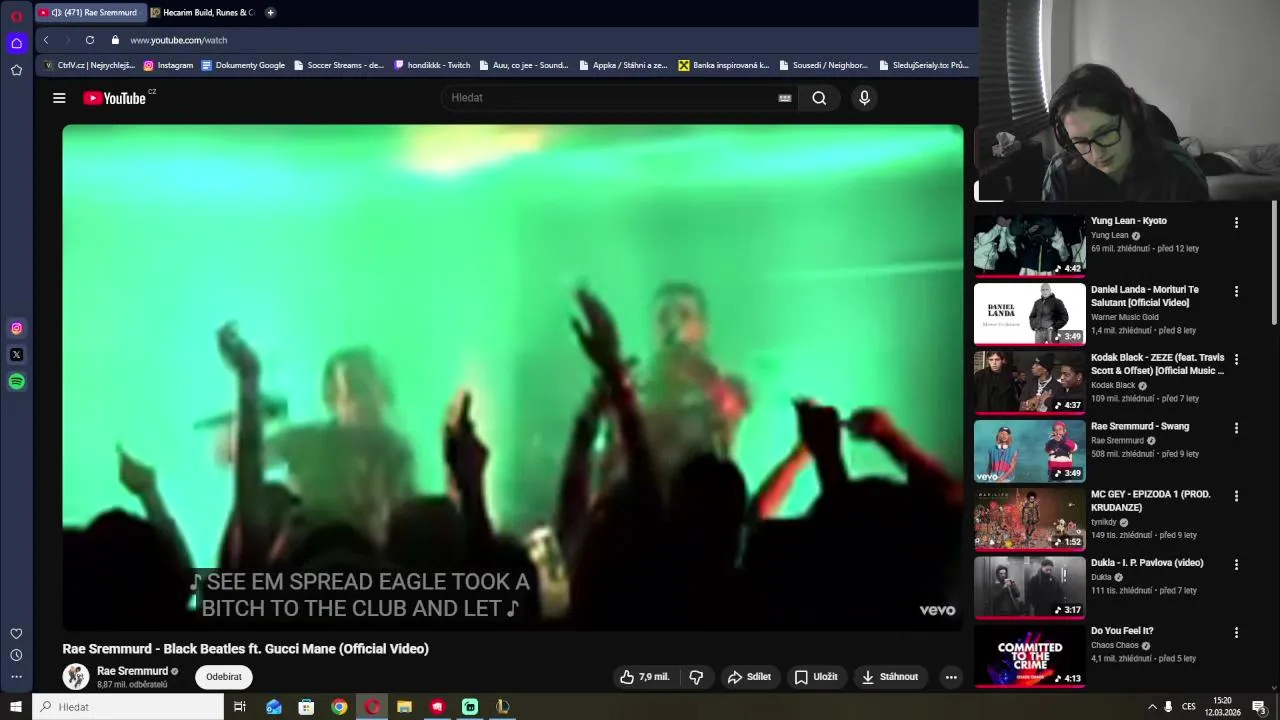Screen dimensions: 1280x720
Task: Open History from the sidebar clock icon
Action: pyautogui.click(x=16, y=655)
